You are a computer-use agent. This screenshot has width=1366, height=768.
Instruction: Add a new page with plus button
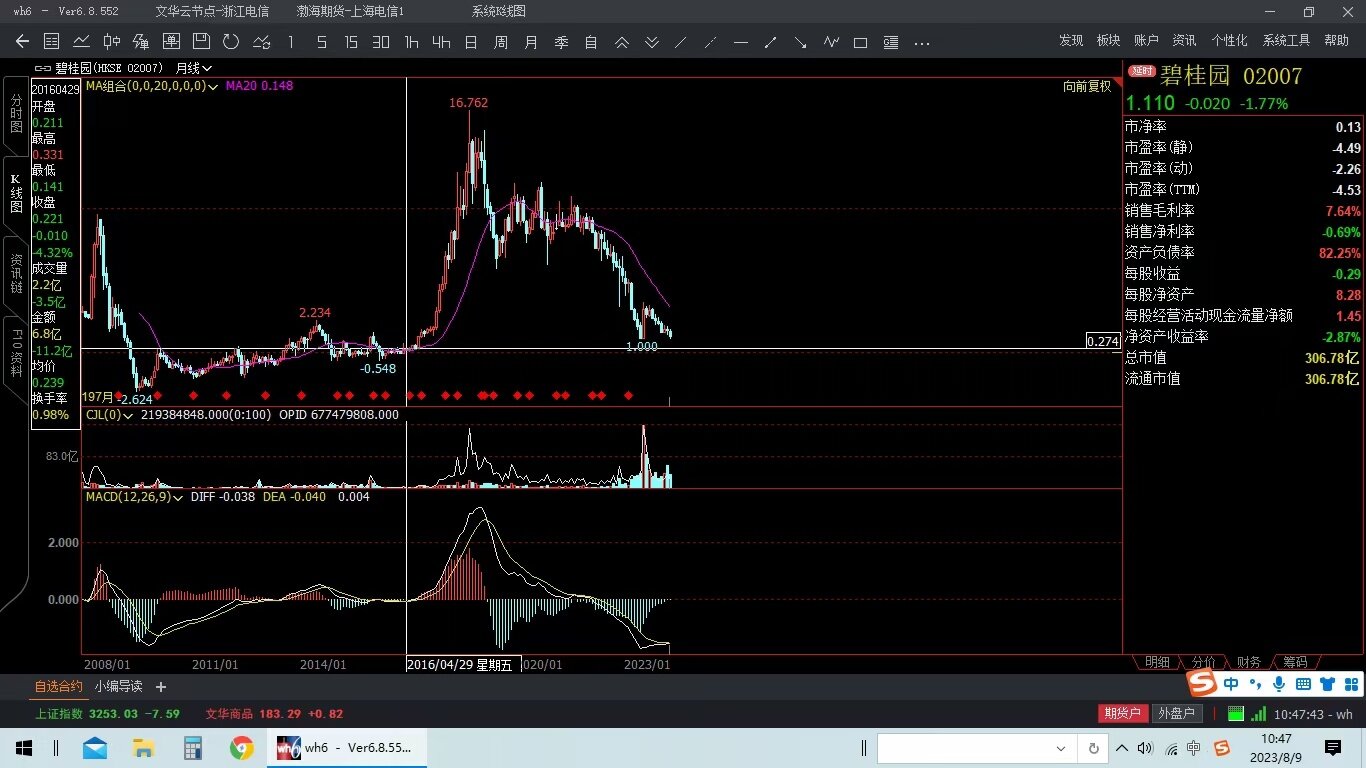coord(161,686)
